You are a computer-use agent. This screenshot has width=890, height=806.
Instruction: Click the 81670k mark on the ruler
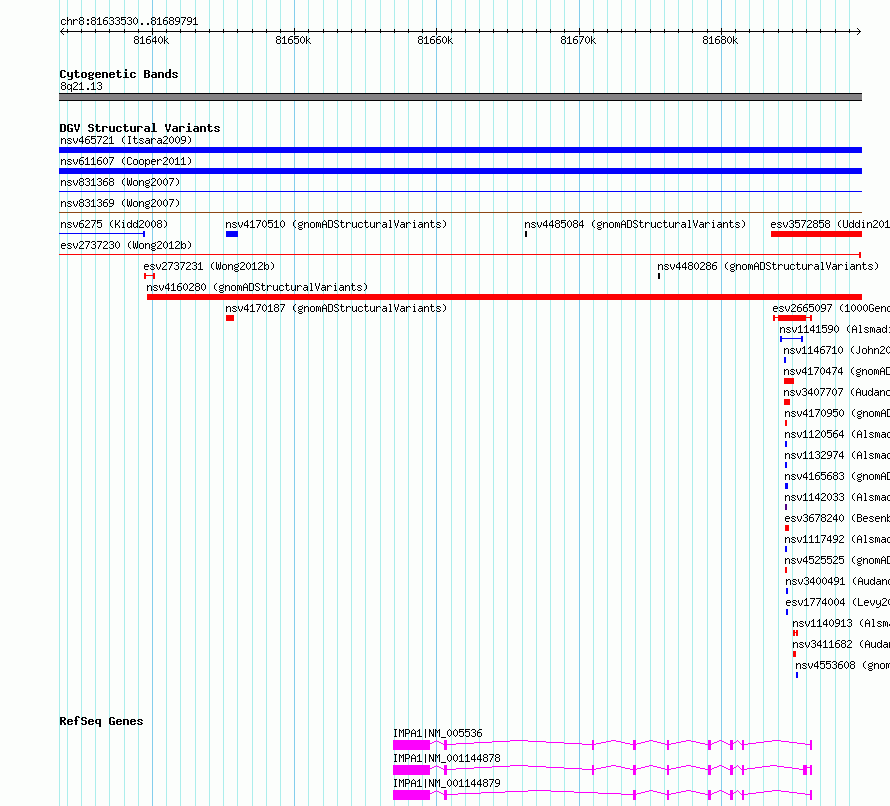pos(578,40)
